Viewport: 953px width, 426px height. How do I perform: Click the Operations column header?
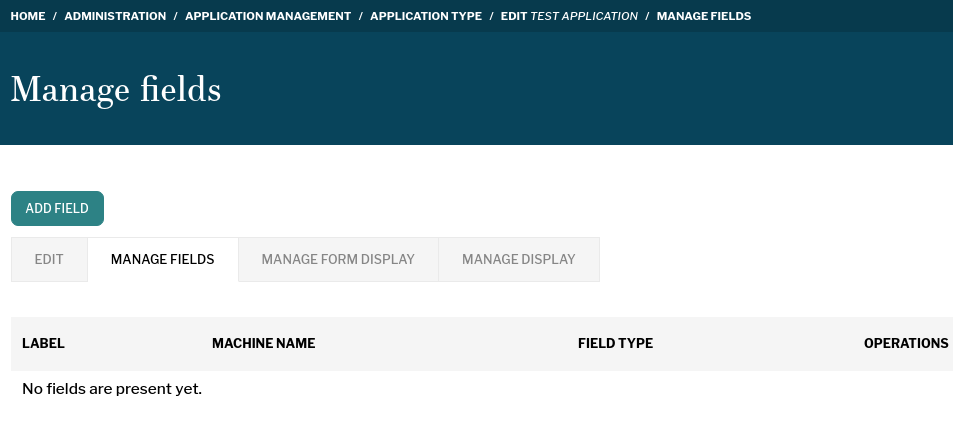click(x=906, y=343)
